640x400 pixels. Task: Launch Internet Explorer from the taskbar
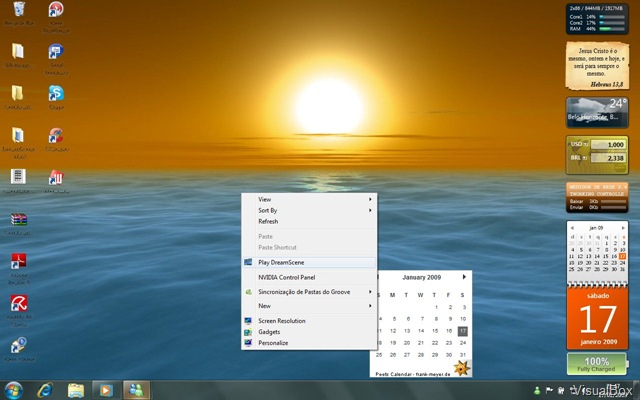coord(45,390)
